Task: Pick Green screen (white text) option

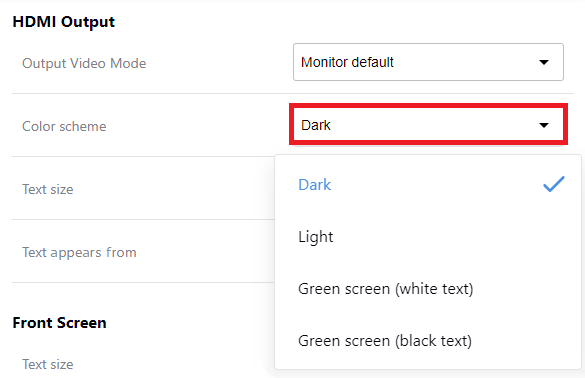Action: tap(428, 289)
